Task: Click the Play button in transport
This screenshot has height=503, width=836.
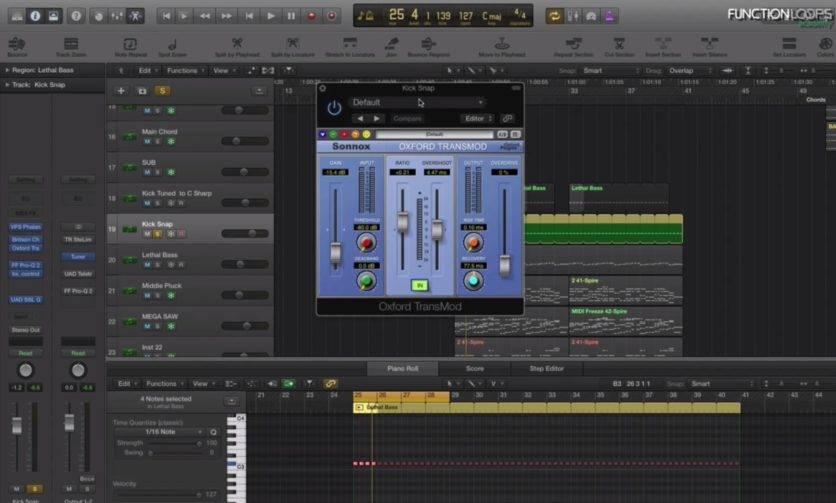Action: [x=270, y=16]
